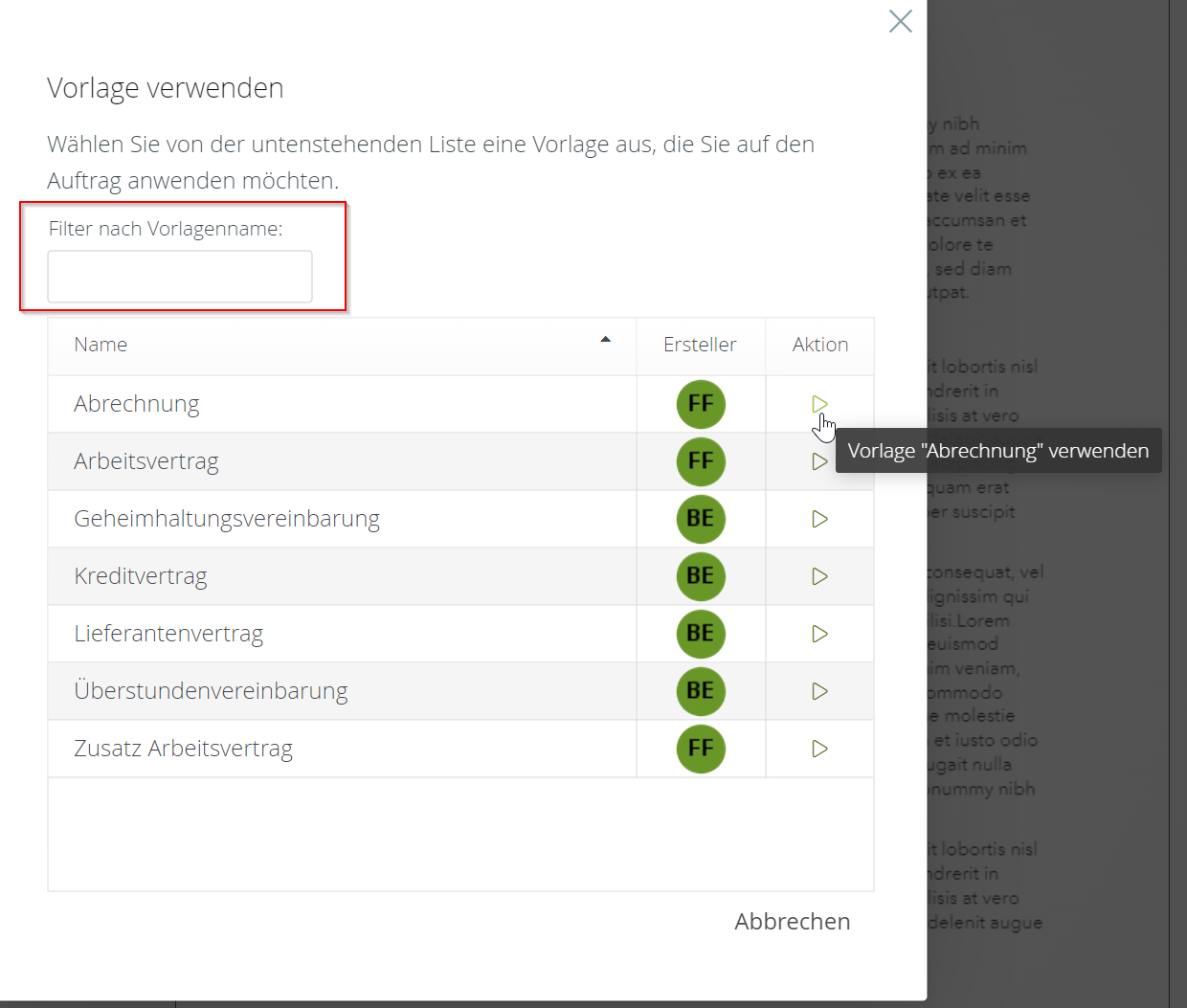The image size is (1187, 1008).
Task: Apply the "Arbeitsvertrag" template action icon
Action: 819,461
